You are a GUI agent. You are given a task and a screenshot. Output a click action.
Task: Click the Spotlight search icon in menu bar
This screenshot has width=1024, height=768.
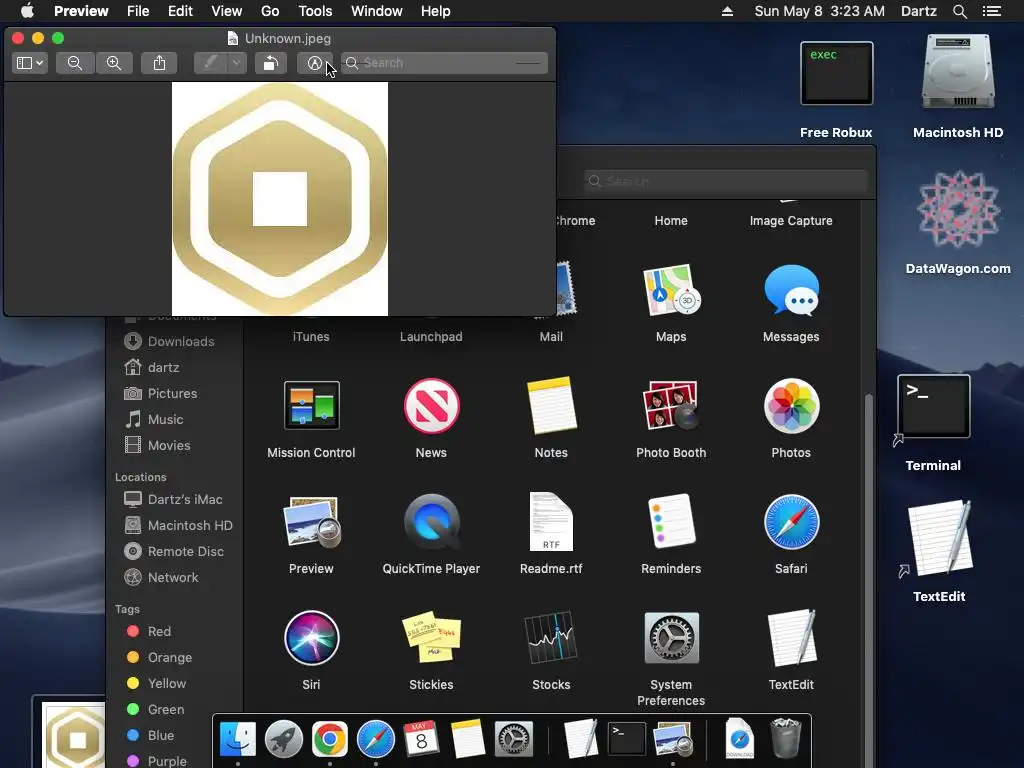pyautogui.click(x=960, y=11)
